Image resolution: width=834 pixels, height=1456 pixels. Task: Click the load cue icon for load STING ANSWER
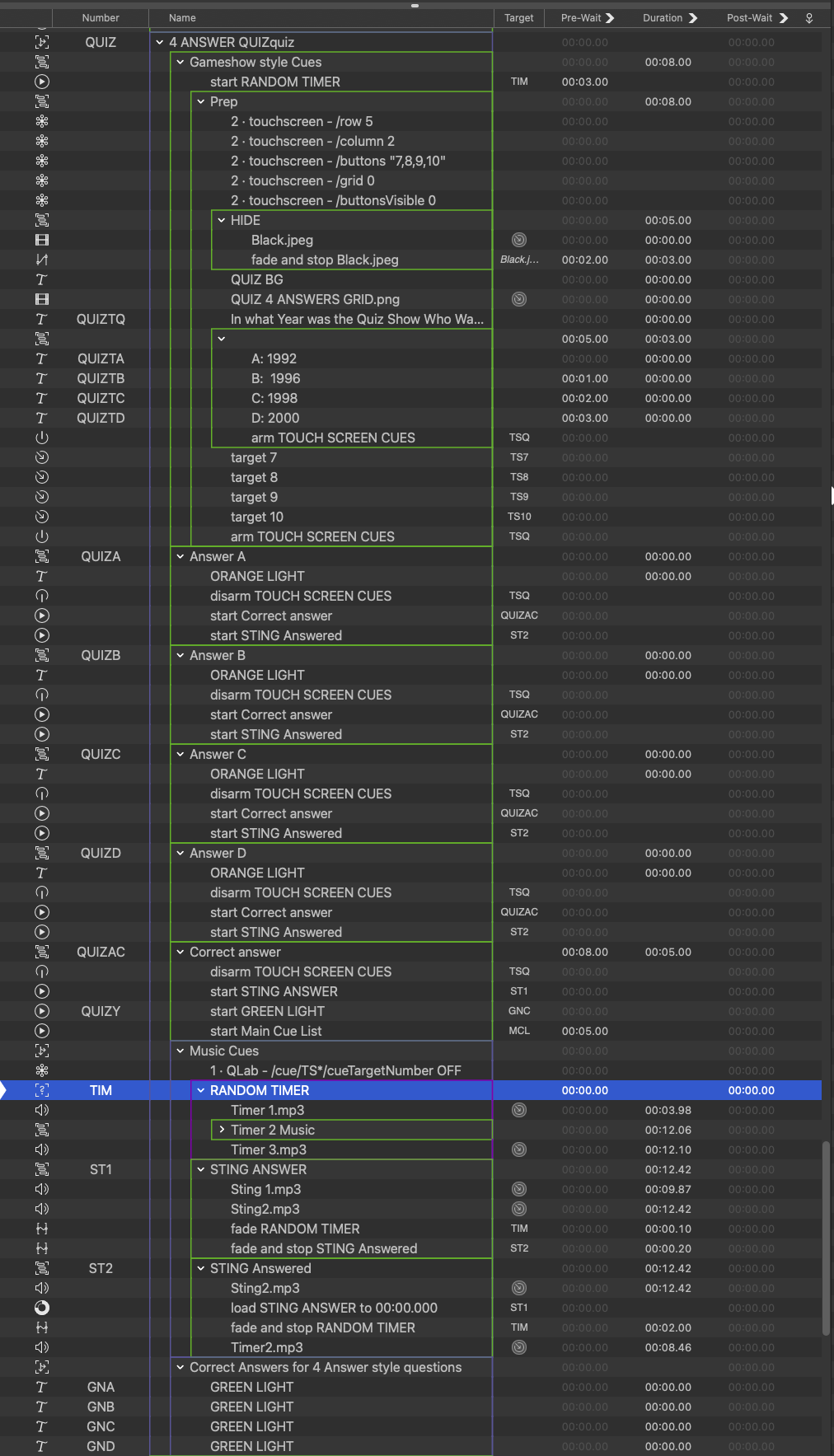42,1308
